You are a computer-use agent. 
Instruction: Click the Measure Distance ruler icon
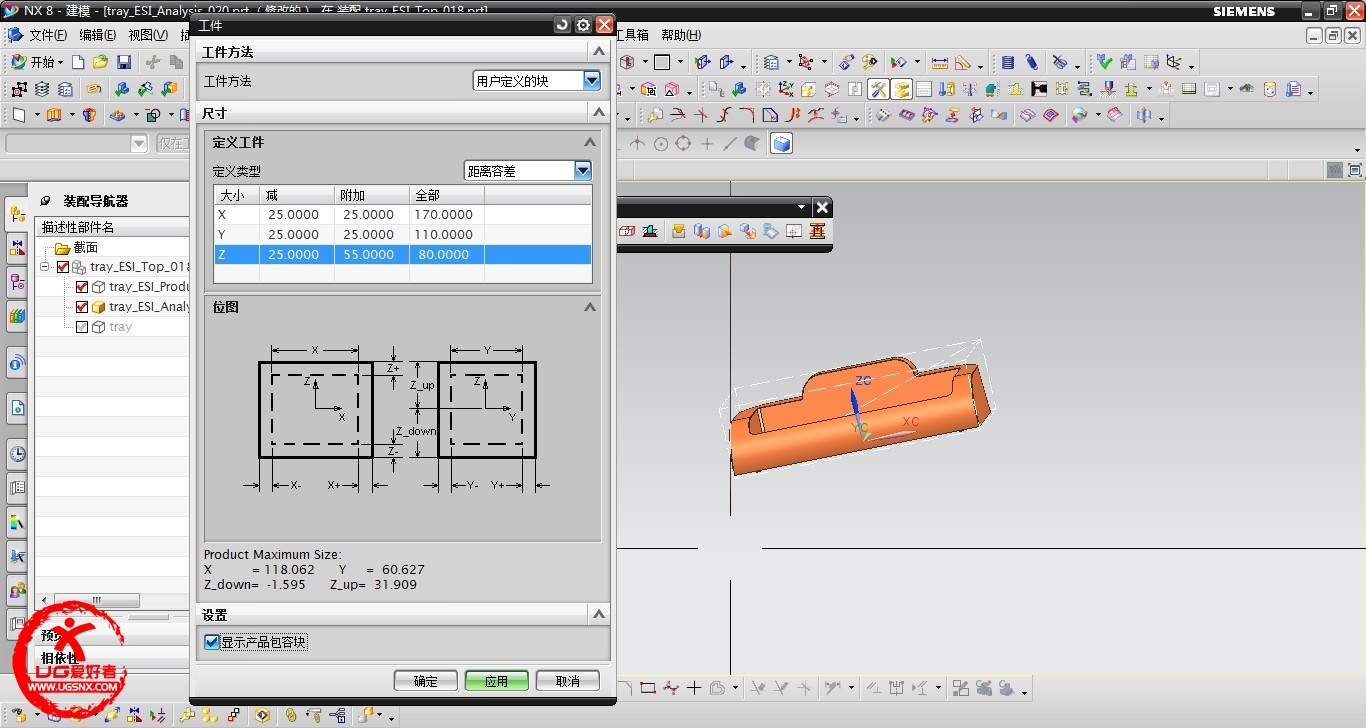pyautogui.click(x=939, y=62)
